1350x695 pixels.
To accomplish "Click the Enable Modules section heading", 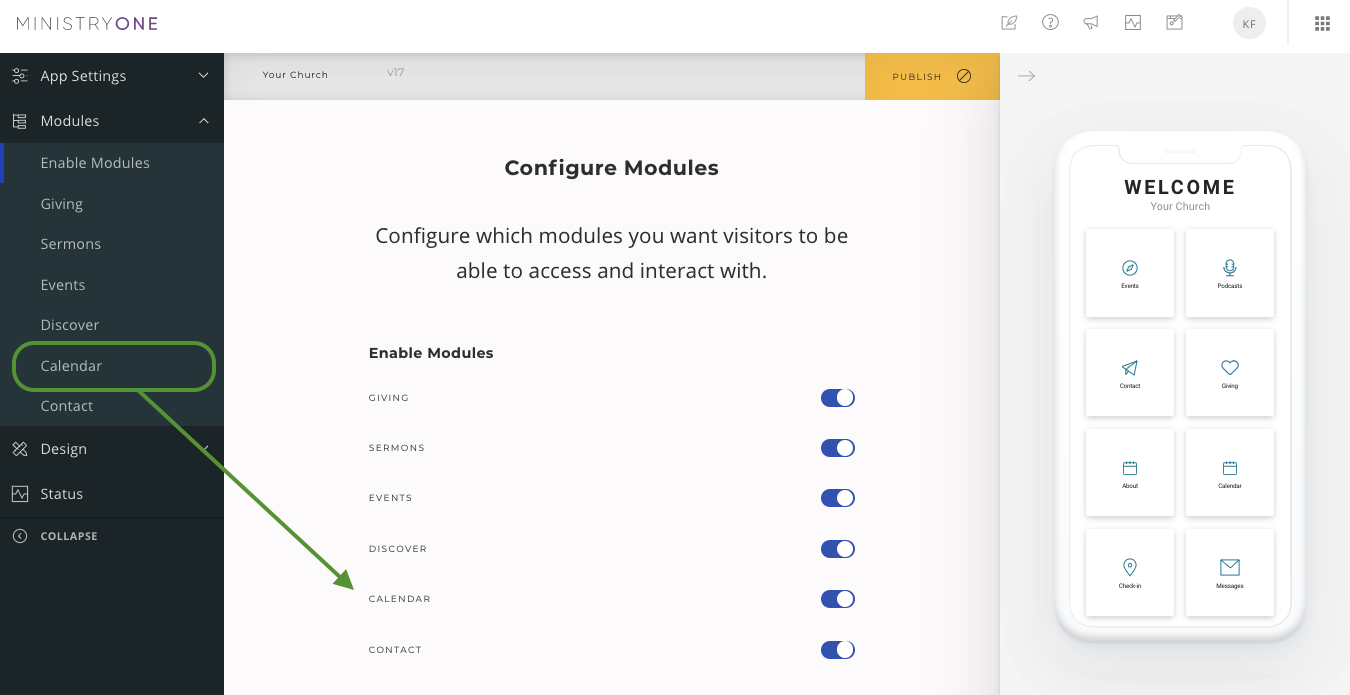I will click(431, 353).
